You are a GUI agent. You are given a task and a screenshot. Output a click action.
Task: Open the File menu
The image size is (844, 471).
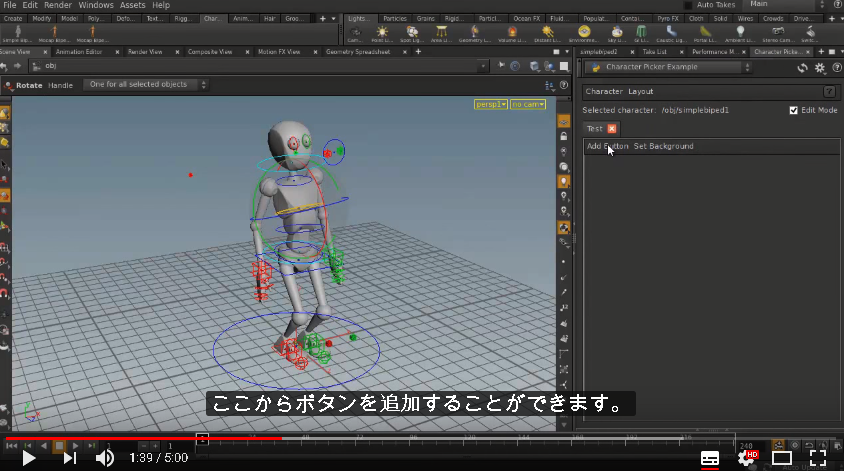pos(10,5)
